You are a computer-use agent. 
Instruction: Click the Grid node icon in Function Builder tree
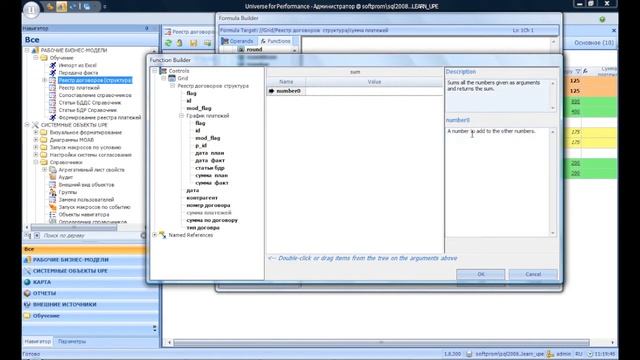[172, 78]
